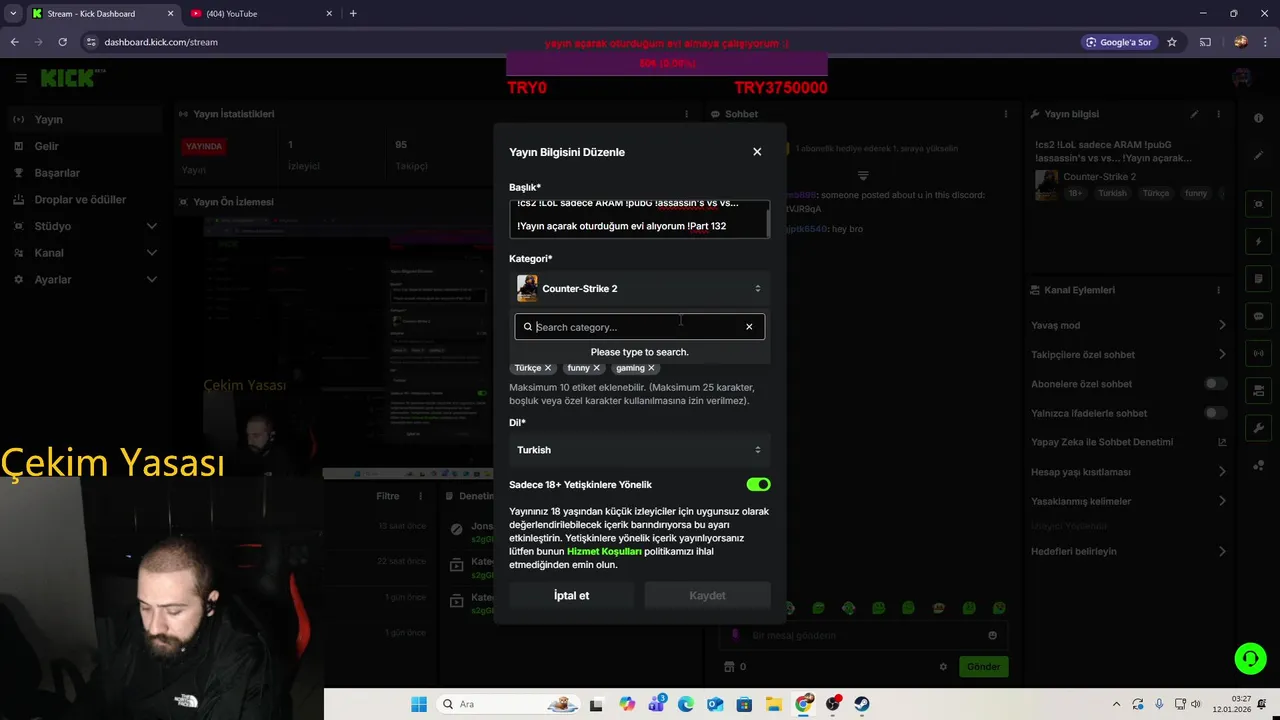Click the lightning bolt icon in right rail
1280x720 pixels.
click(1259, 242)
